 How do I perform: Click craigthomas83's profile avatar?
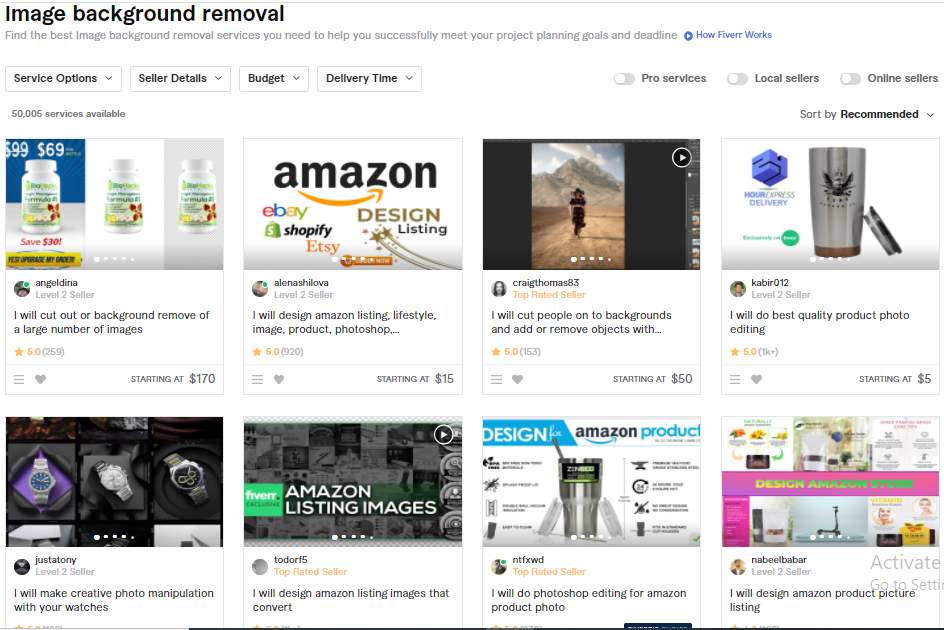point(499,288)
